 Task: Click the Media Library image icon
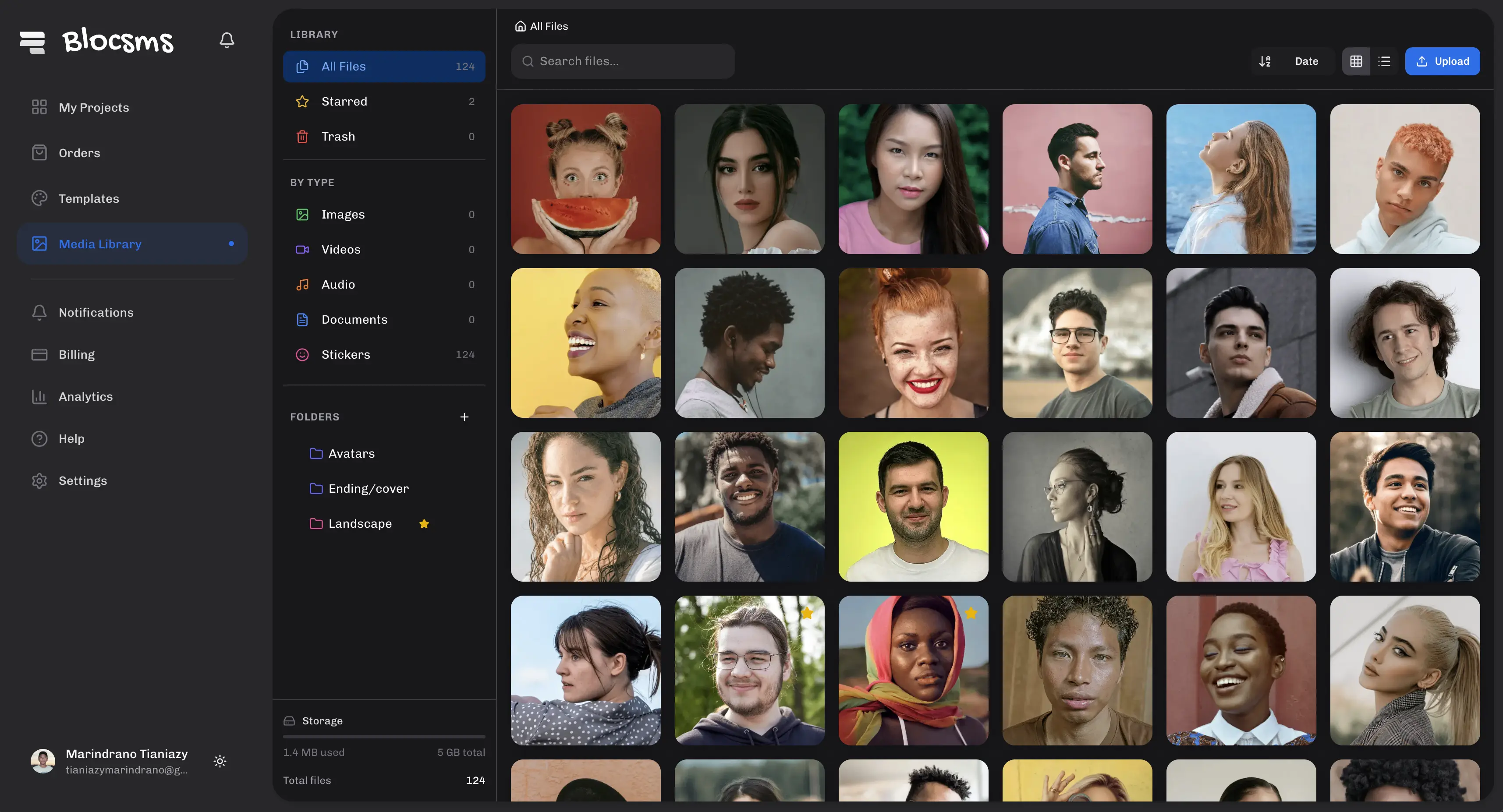click(x=39, y=244)
